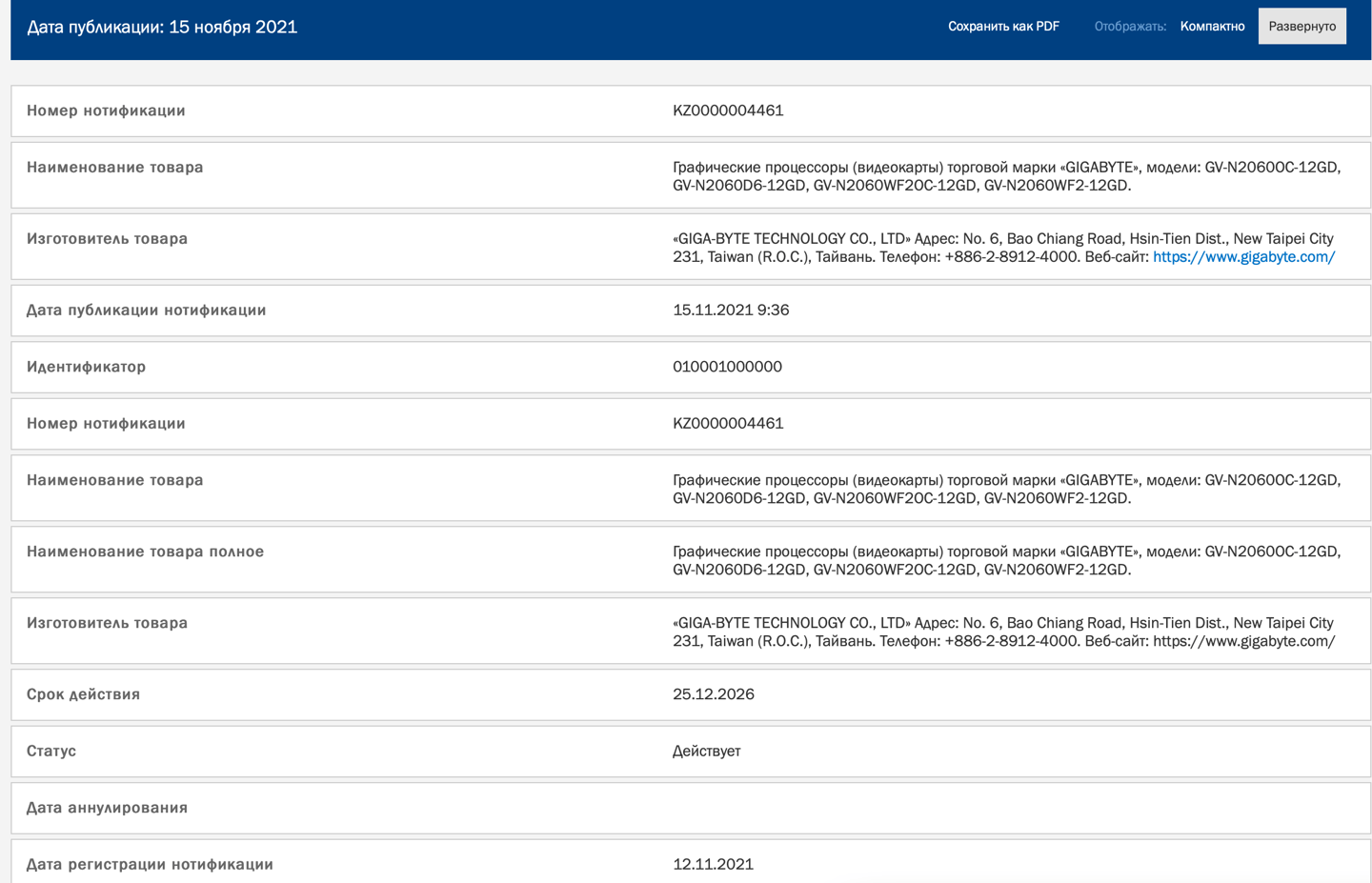Click the Сохранить как PDF button

tap(1002, 27)
